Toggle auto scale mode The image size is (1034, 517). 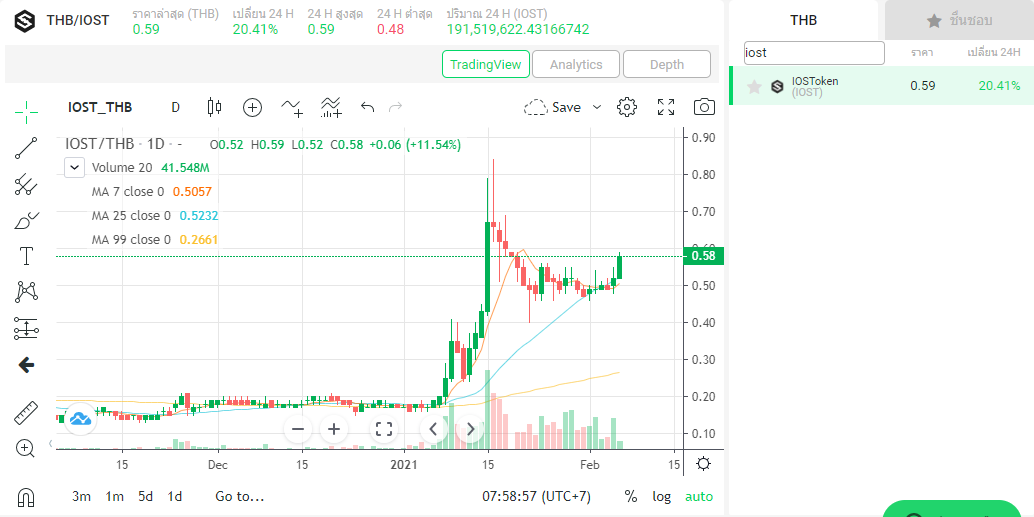pyautogui.click(x=699, y=497)
